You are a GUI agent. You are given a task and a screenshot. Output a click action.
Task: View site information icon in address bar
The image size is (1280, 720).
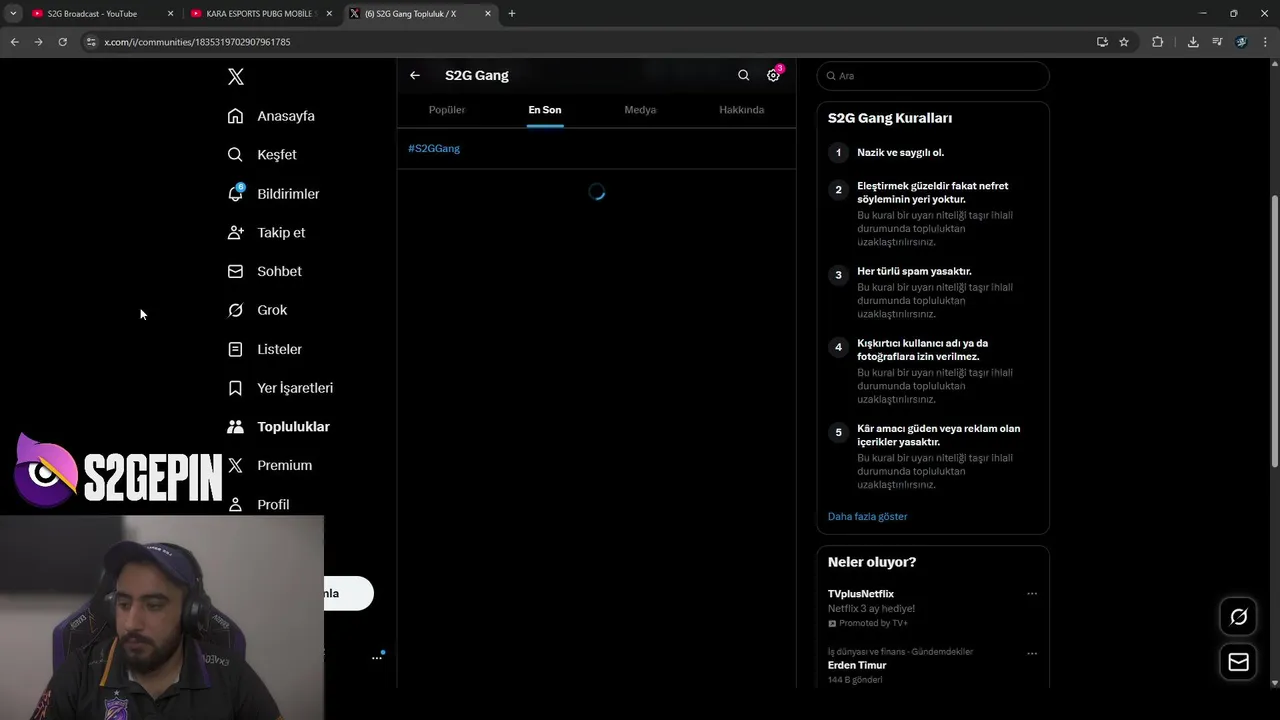coord(91,42)
